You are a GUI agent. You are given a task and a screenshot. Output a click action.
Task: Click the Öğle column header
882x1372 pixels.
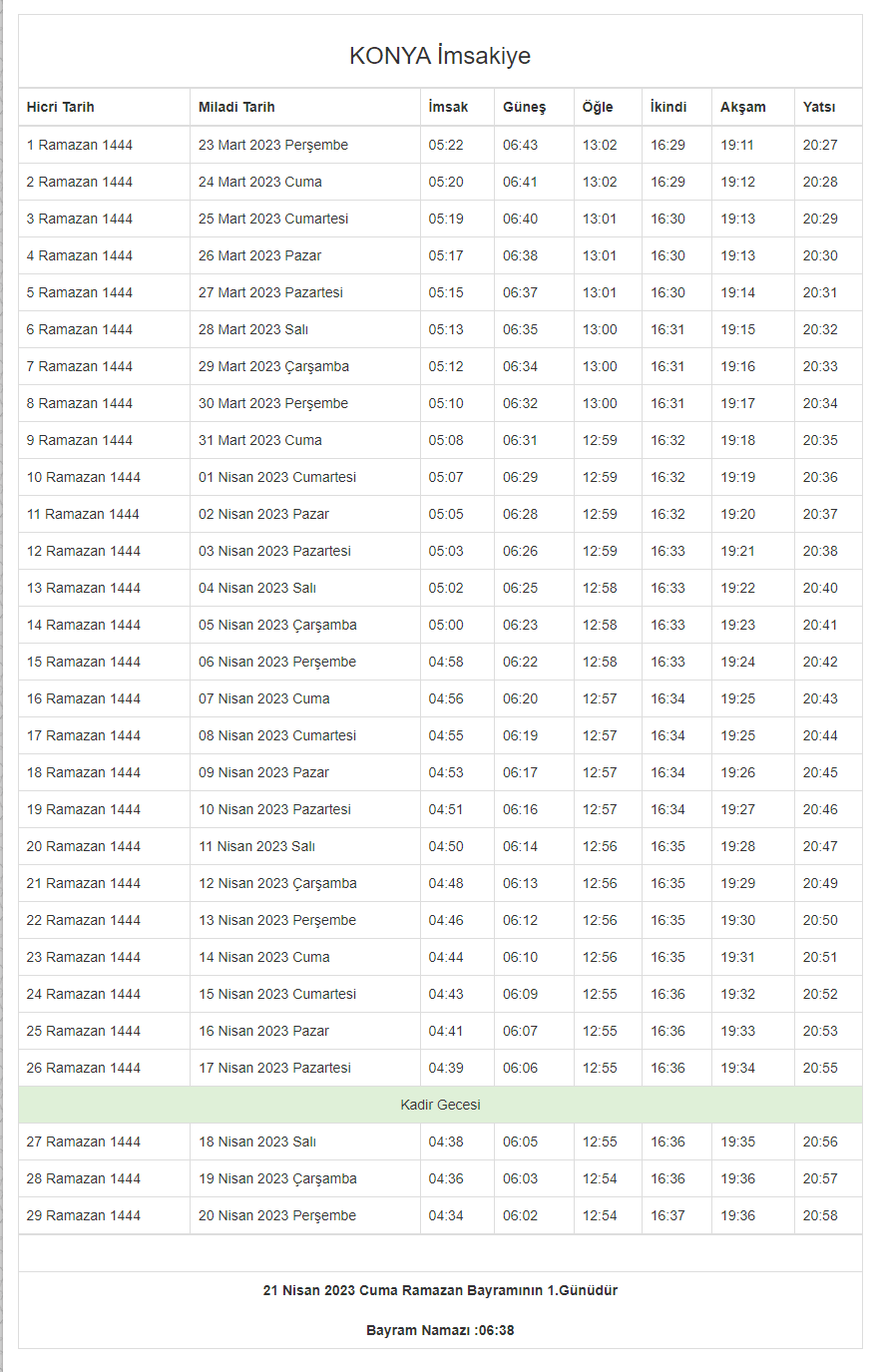tap(598, 107)
